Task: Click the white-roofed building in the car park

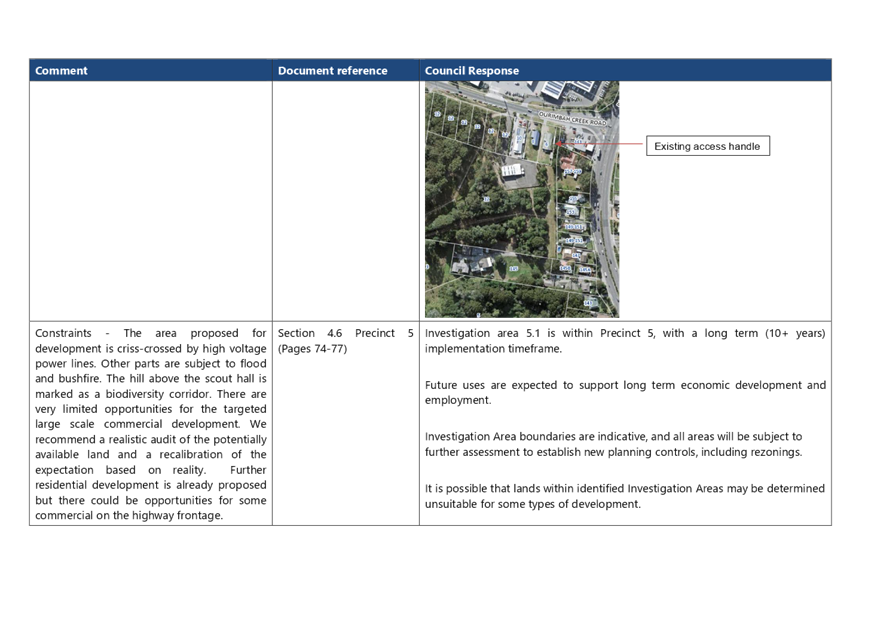Action: pyautogui.click(x=512, y=171)
